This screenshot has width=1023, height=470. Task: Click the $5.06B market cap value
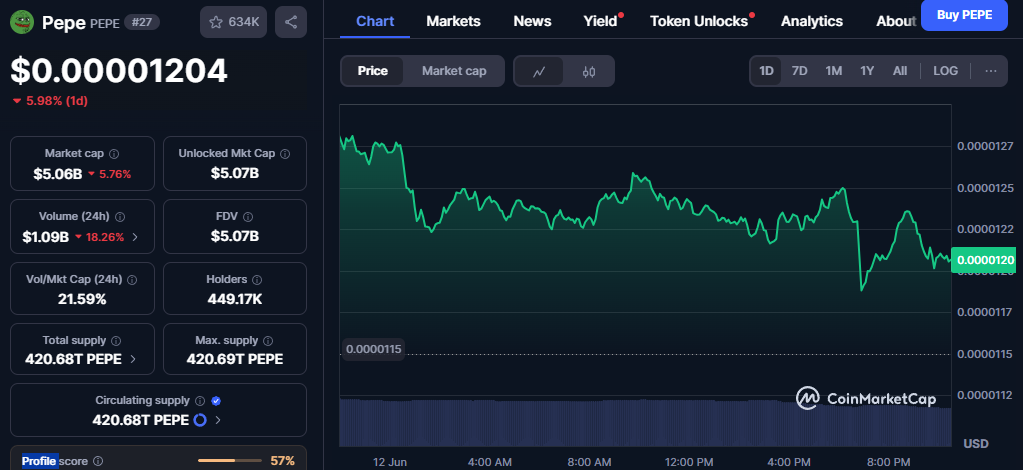(x=58, y=174)
